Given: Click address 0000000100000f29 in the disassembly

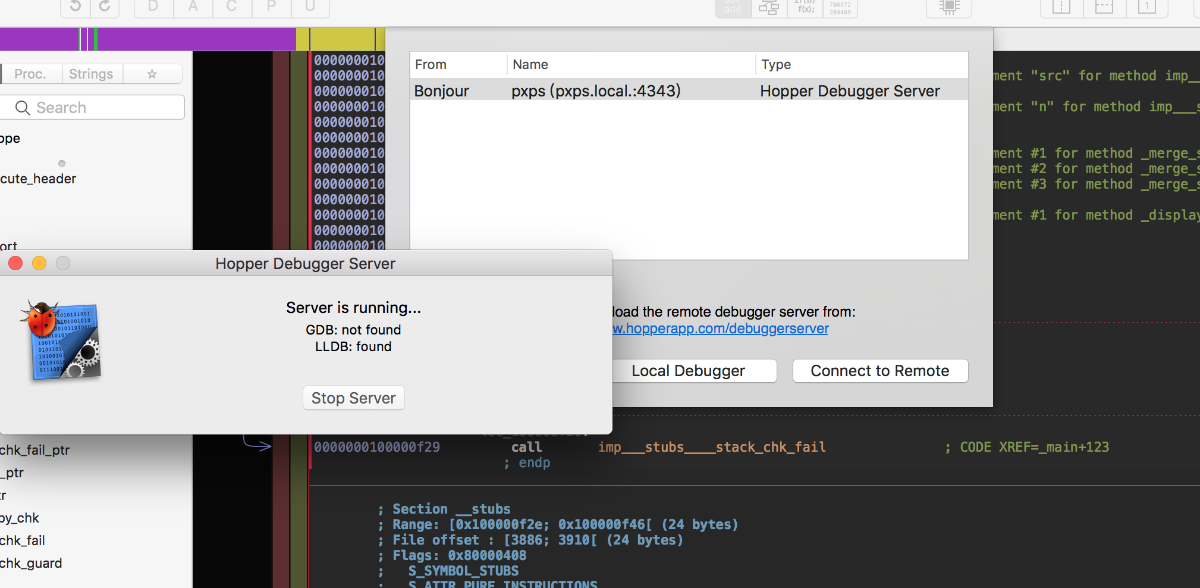Looking at the screenshot, I should click(x=377, y=447).
